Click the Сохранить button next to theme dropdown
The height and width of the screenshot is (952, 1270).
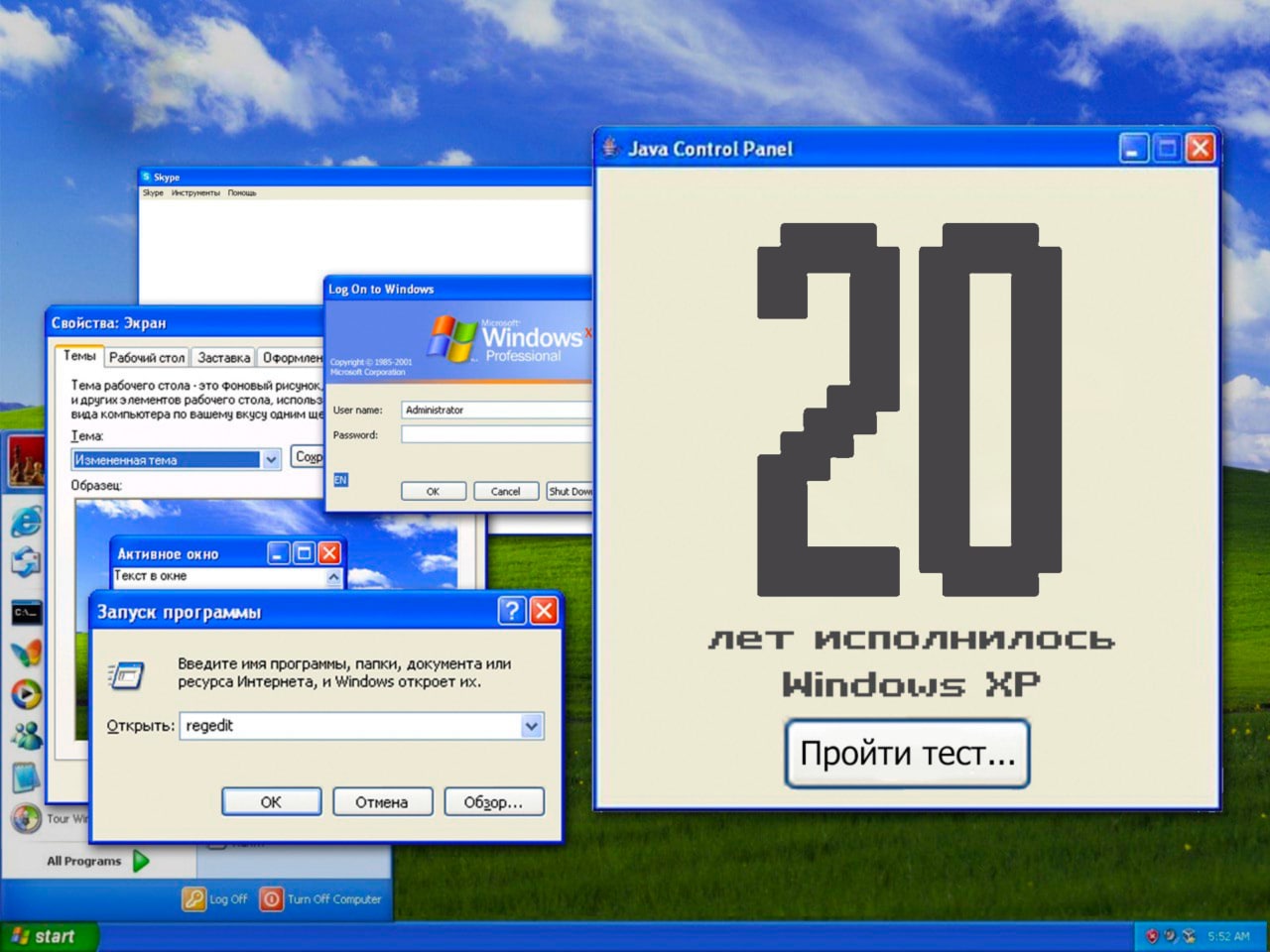pyautogui.click(x=308, y=457)
